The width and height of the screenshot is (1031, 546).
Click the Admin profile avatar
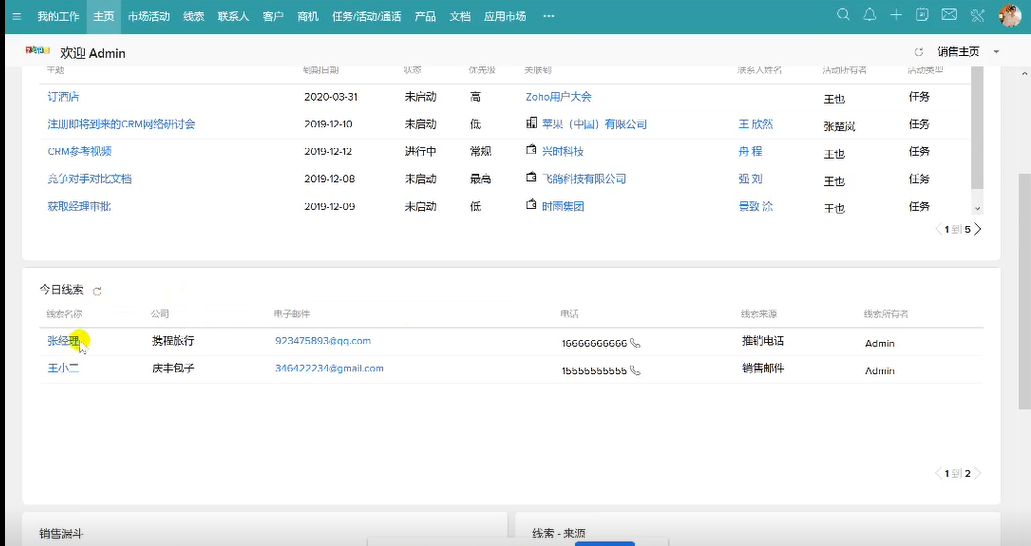tap(1009, 15)
